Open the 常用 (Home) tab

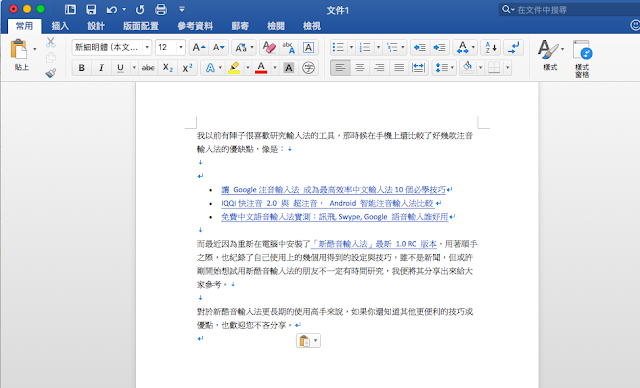24,26
